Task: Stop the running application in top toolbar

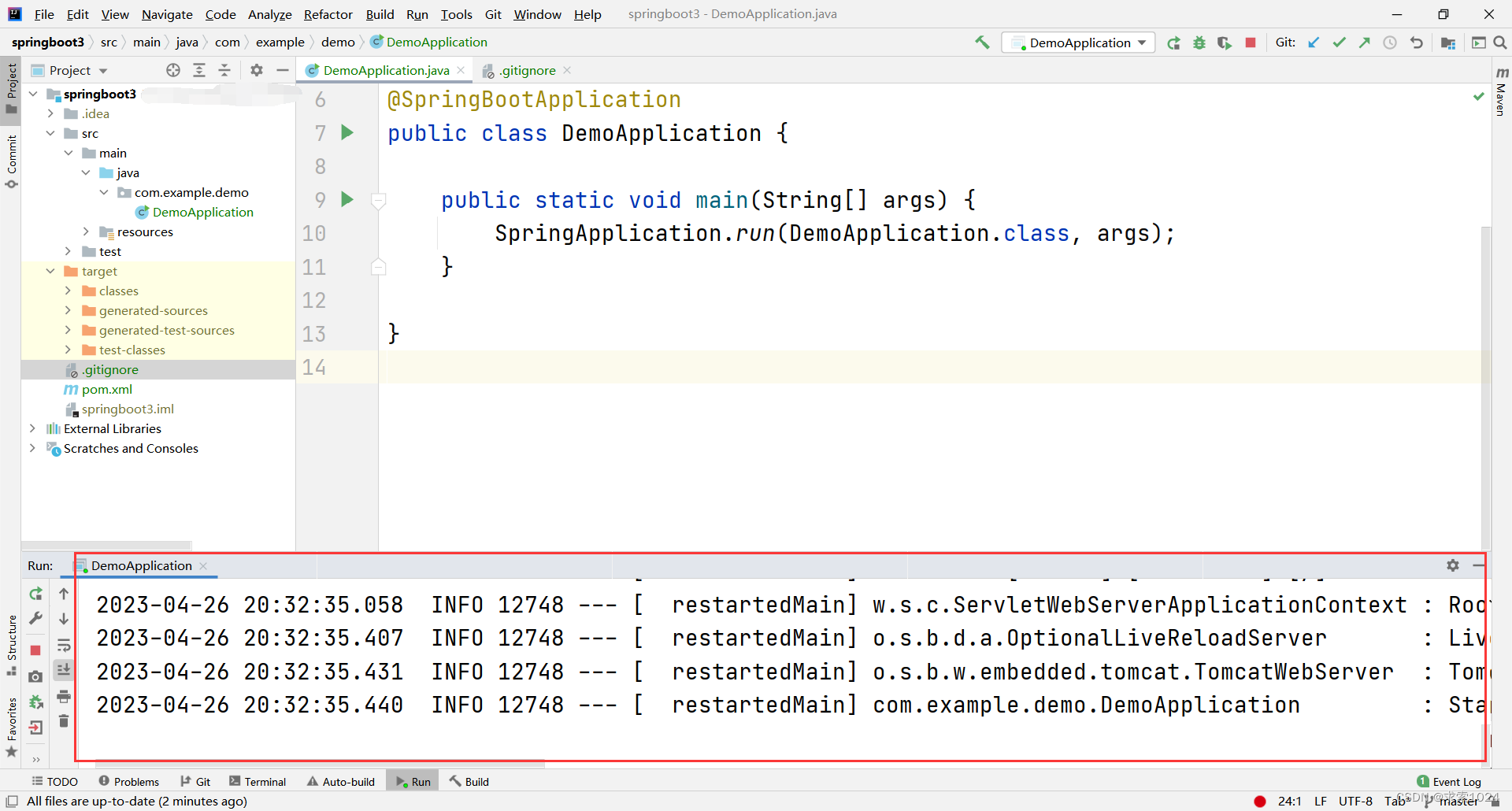Action: 1250,43
